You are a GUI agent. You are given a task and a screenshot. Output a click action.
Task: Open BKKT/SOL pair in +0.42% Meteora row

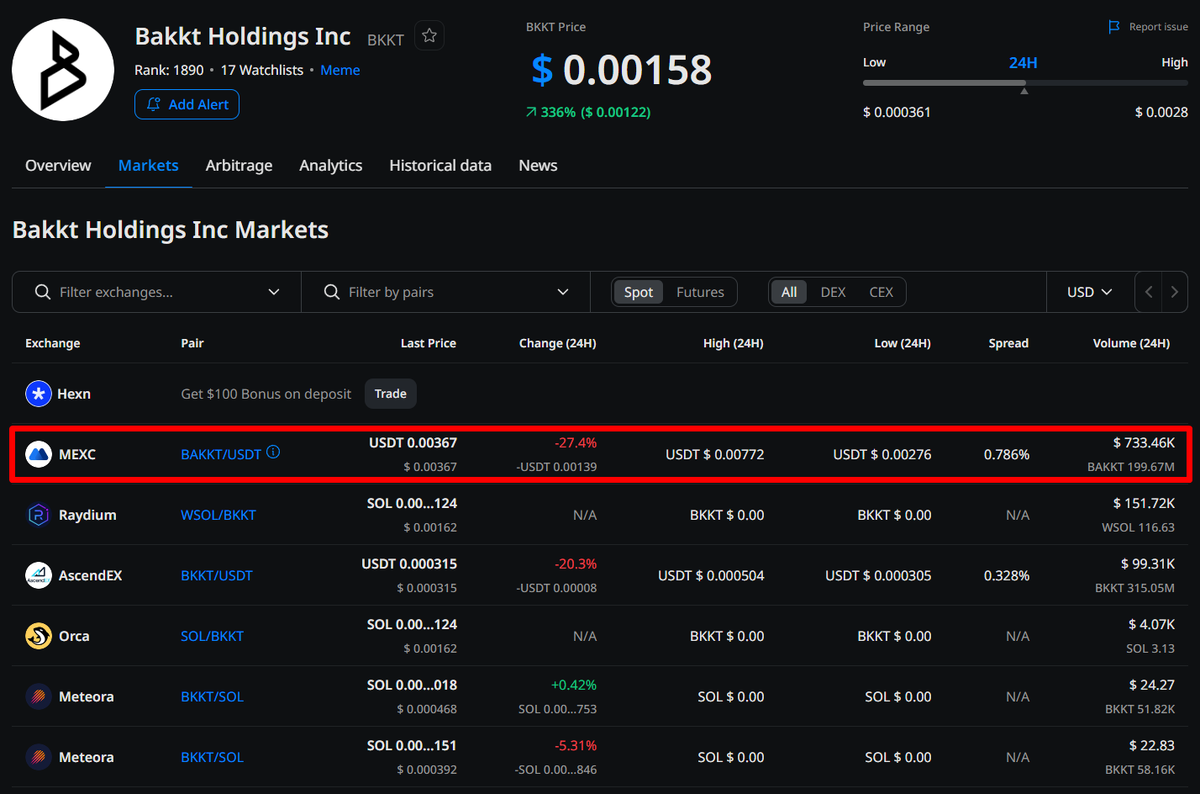click(x=212, y=697)
